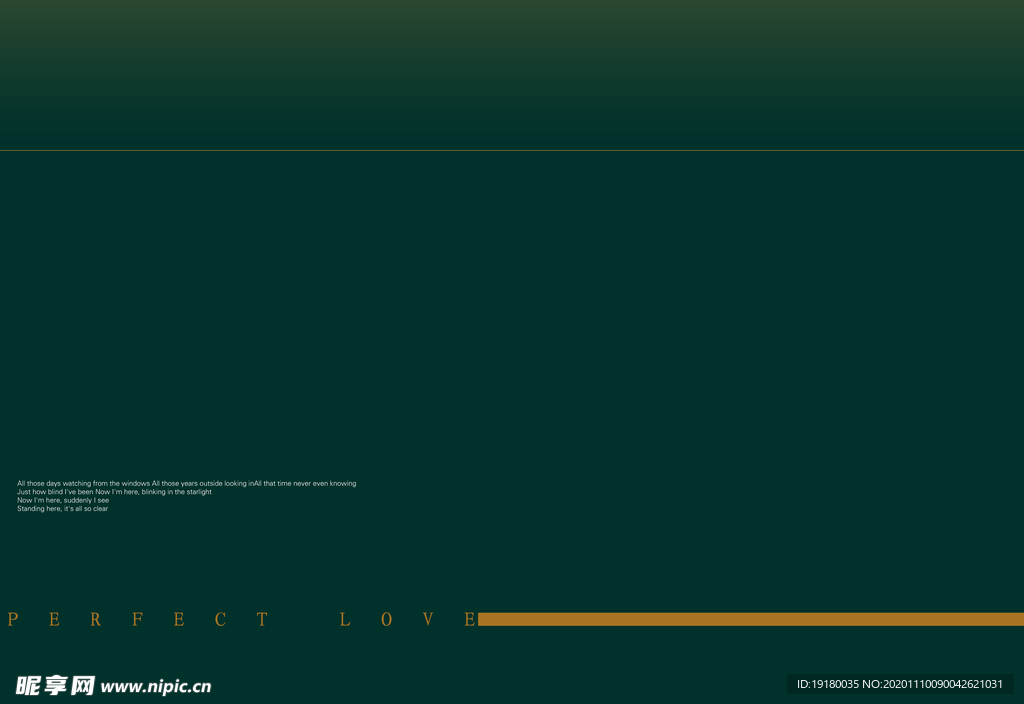Click the letter V in LOVE
The height and width of the screenshot is (704, 1024).
428,620
